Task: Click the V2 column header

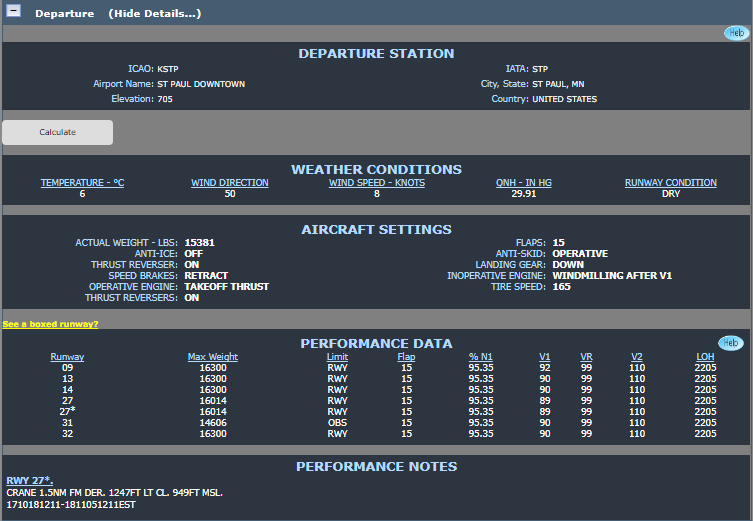Action: coord(637,357)
